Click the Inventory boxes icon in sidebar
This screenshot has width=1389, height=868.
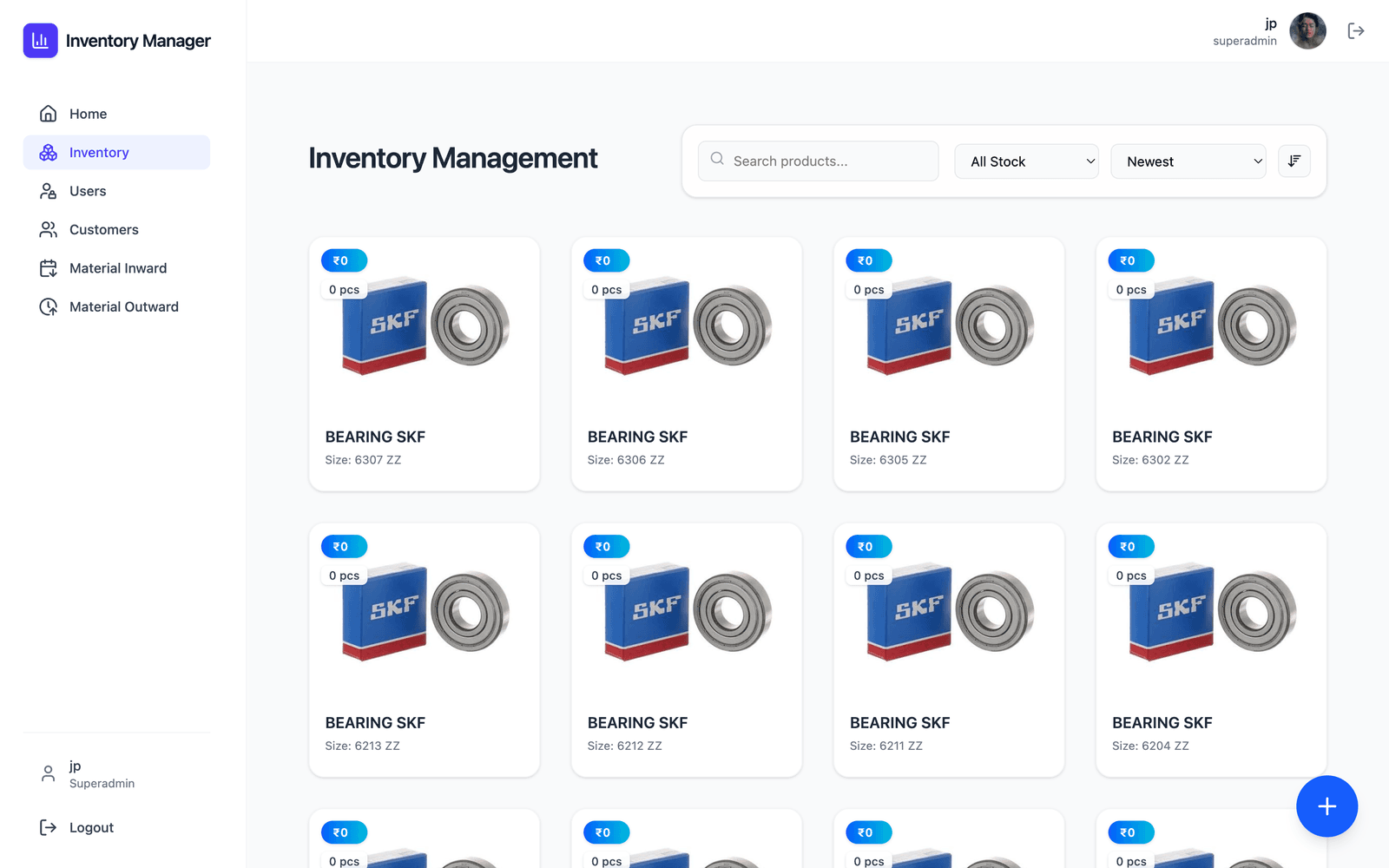[49, 153]
